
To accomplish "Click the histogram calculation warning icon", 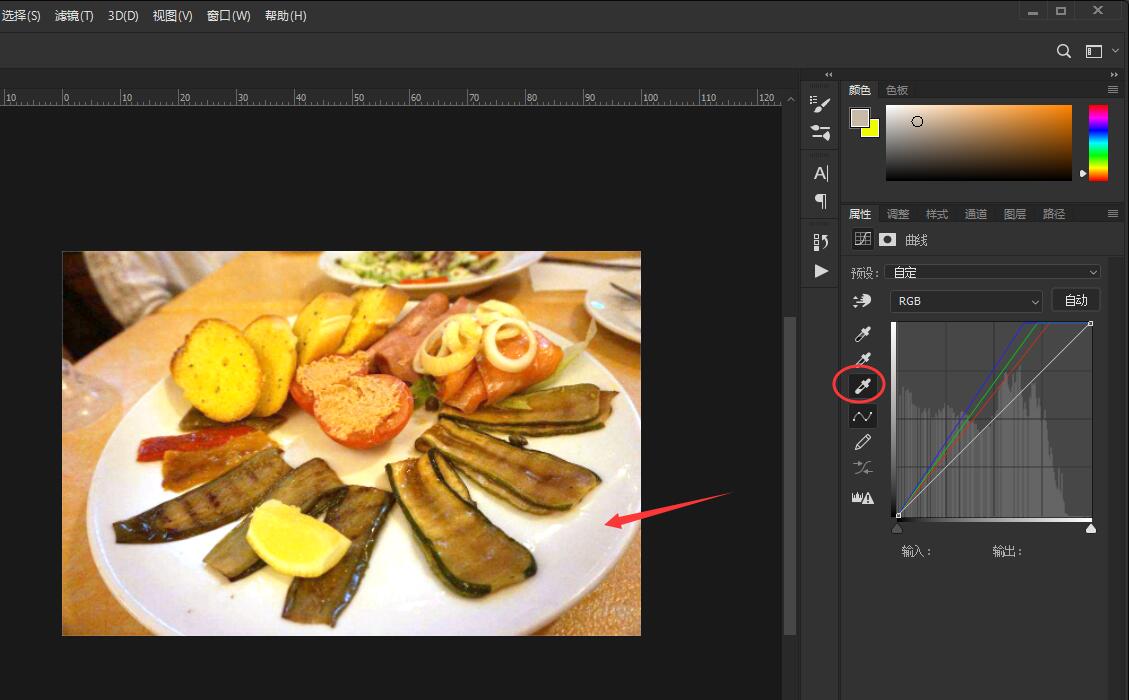I will (x=862, y=497).
